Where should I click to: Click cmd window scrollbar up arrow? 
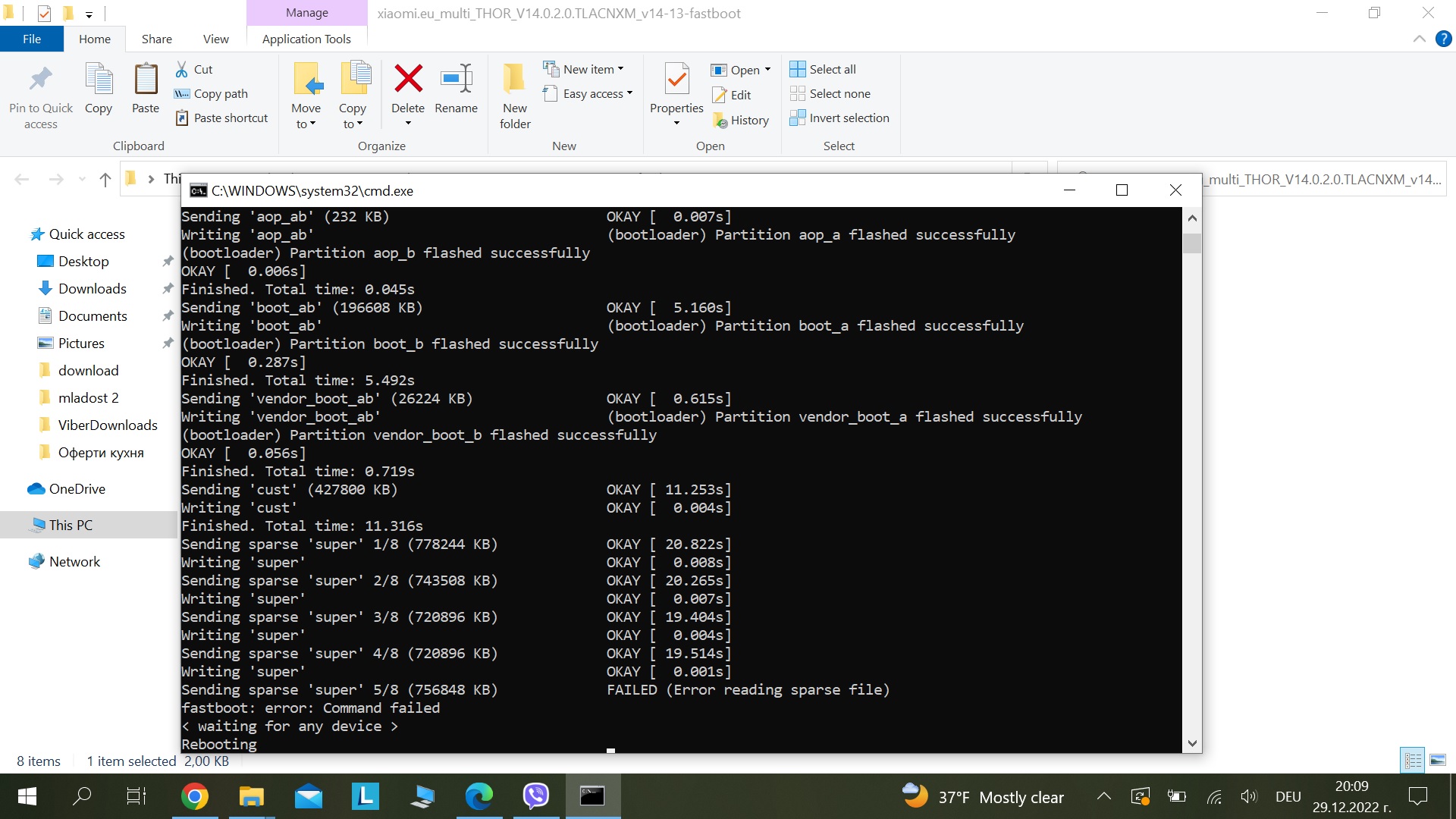[x=1192, y=218]
